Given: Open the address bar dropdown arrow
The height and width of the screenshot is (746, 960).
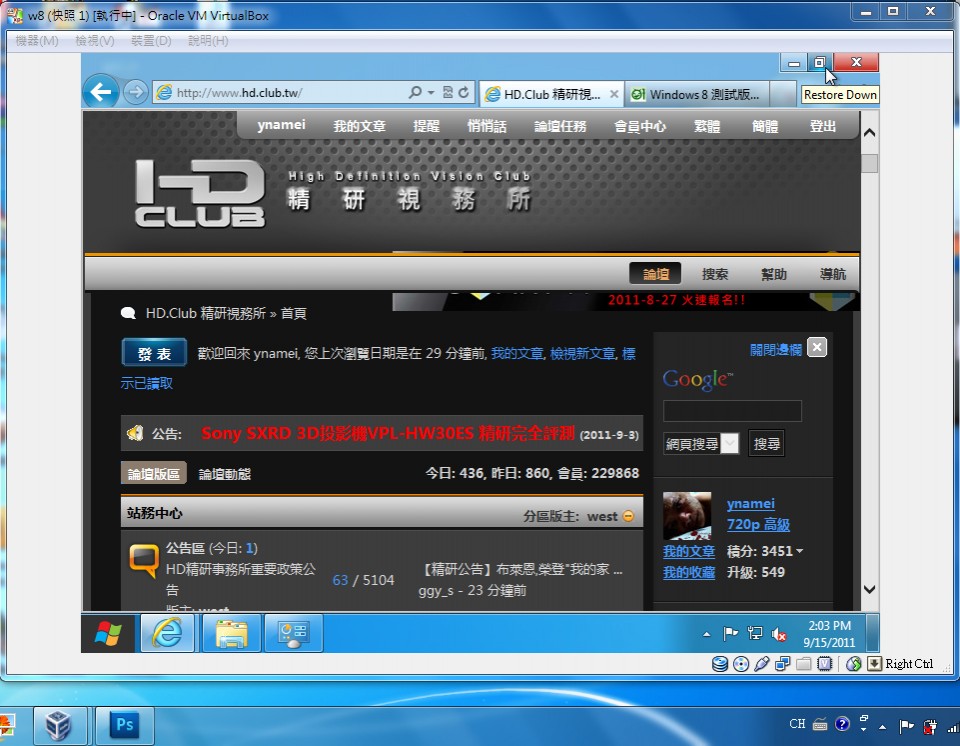Looking at the screenshot, I should click(x=431, y=92).
